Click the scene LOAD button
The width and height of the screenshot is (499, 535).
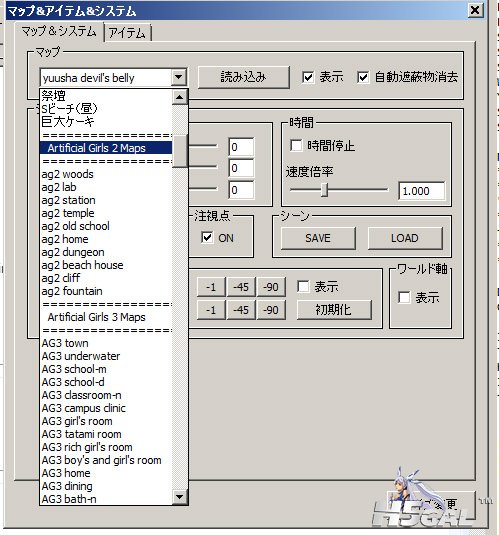tap(405, 238)
